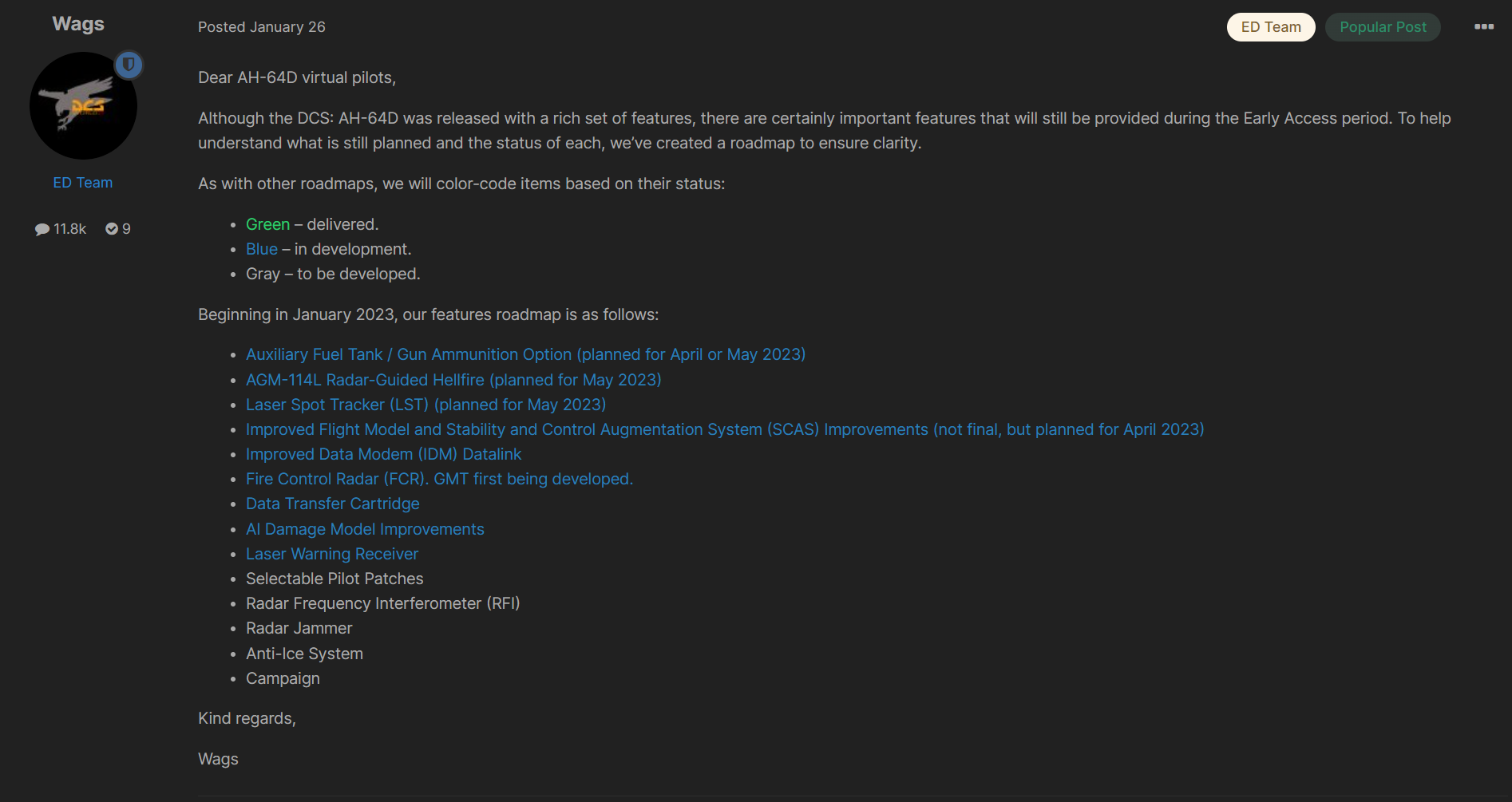Open the post options three-dots menu
The width and height of the screenshot is (1512, 802).
[1483, 26]
